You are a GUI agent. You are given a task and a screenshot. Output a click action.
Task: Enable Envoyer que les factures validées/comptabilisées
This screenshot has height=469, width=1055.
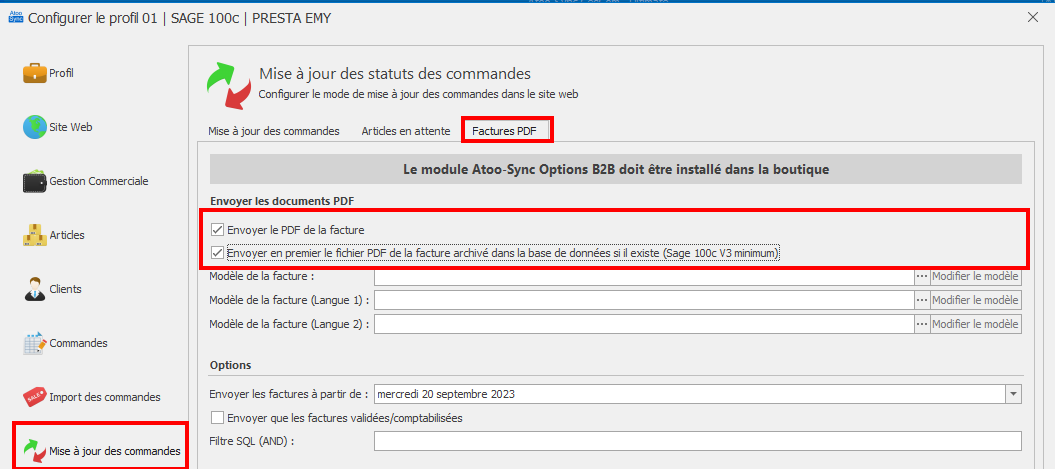point(217,418)
